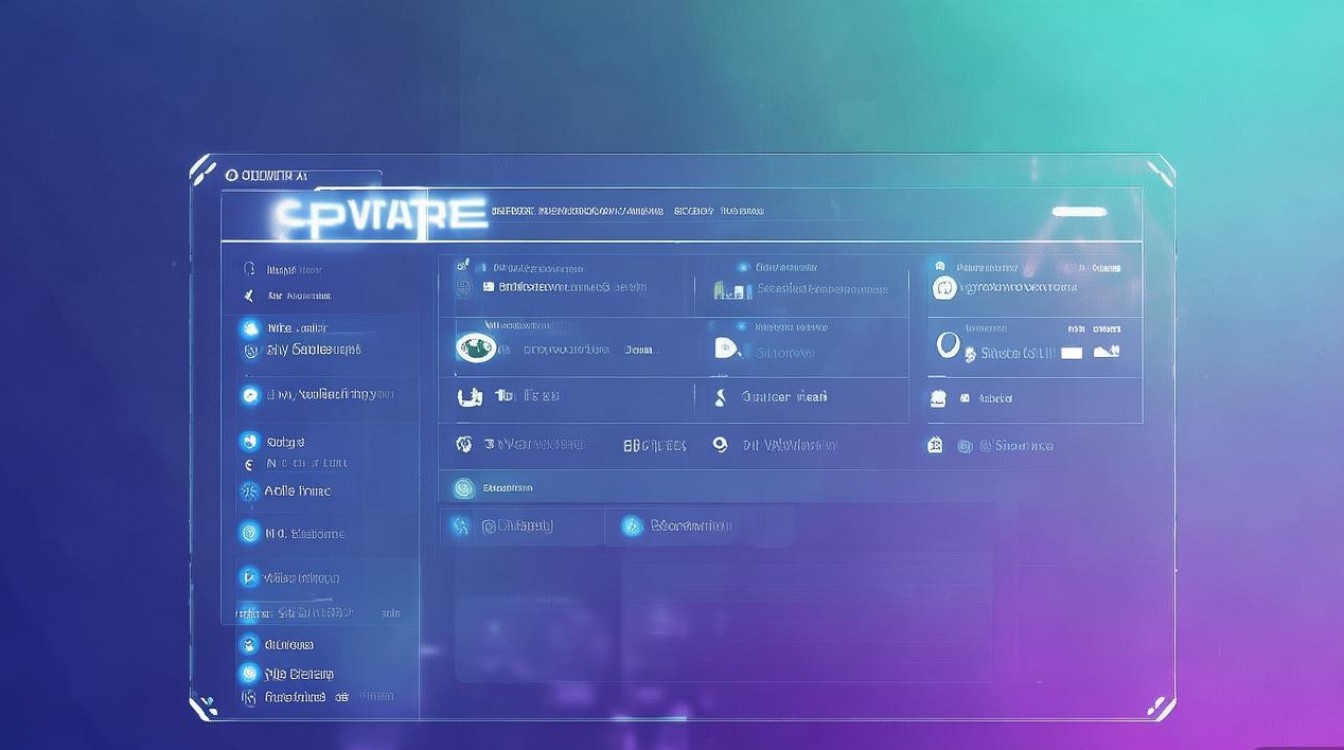The height and width of the screenshot is (750, 1344).
Task: Click the headset icon at top of left sidebar
Action: 249,269
